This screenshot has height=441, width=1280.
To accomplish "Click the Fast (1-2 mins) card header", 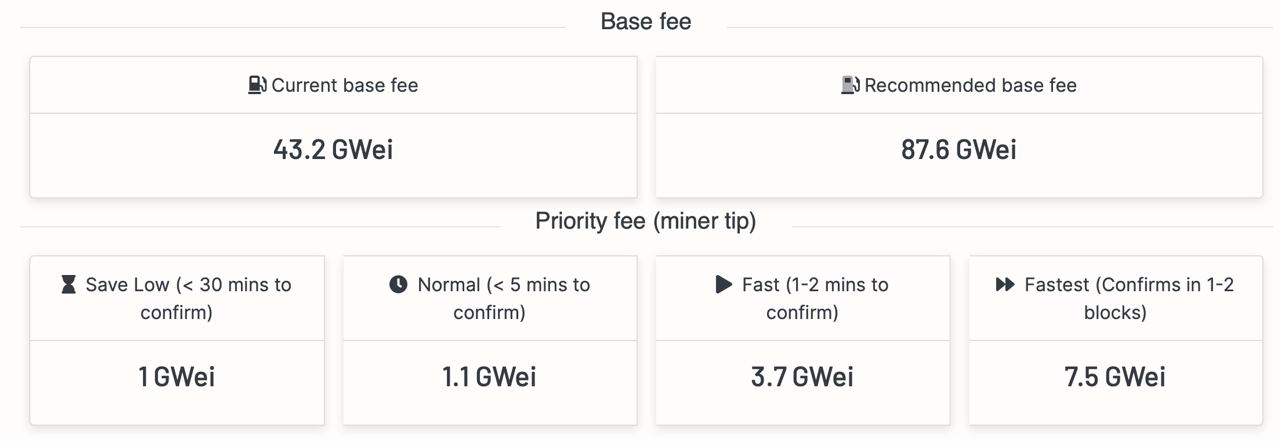I will pos(802,298).
